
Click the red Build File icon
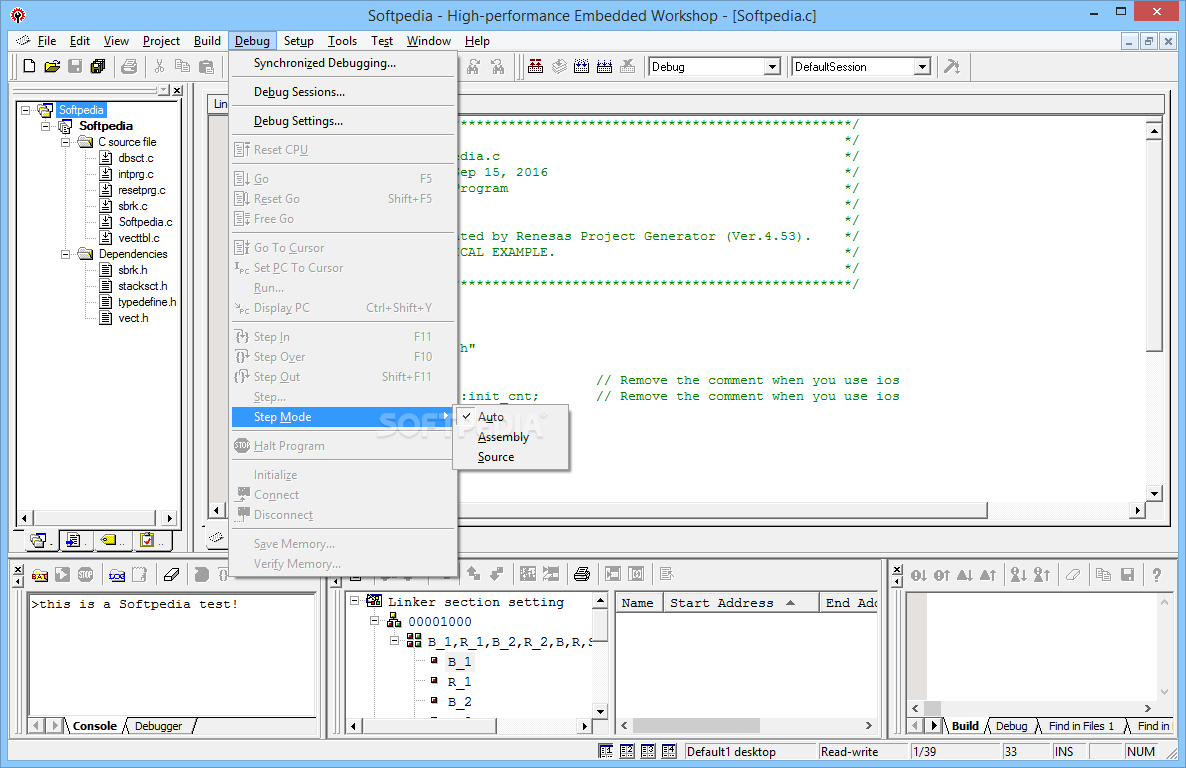536,67
